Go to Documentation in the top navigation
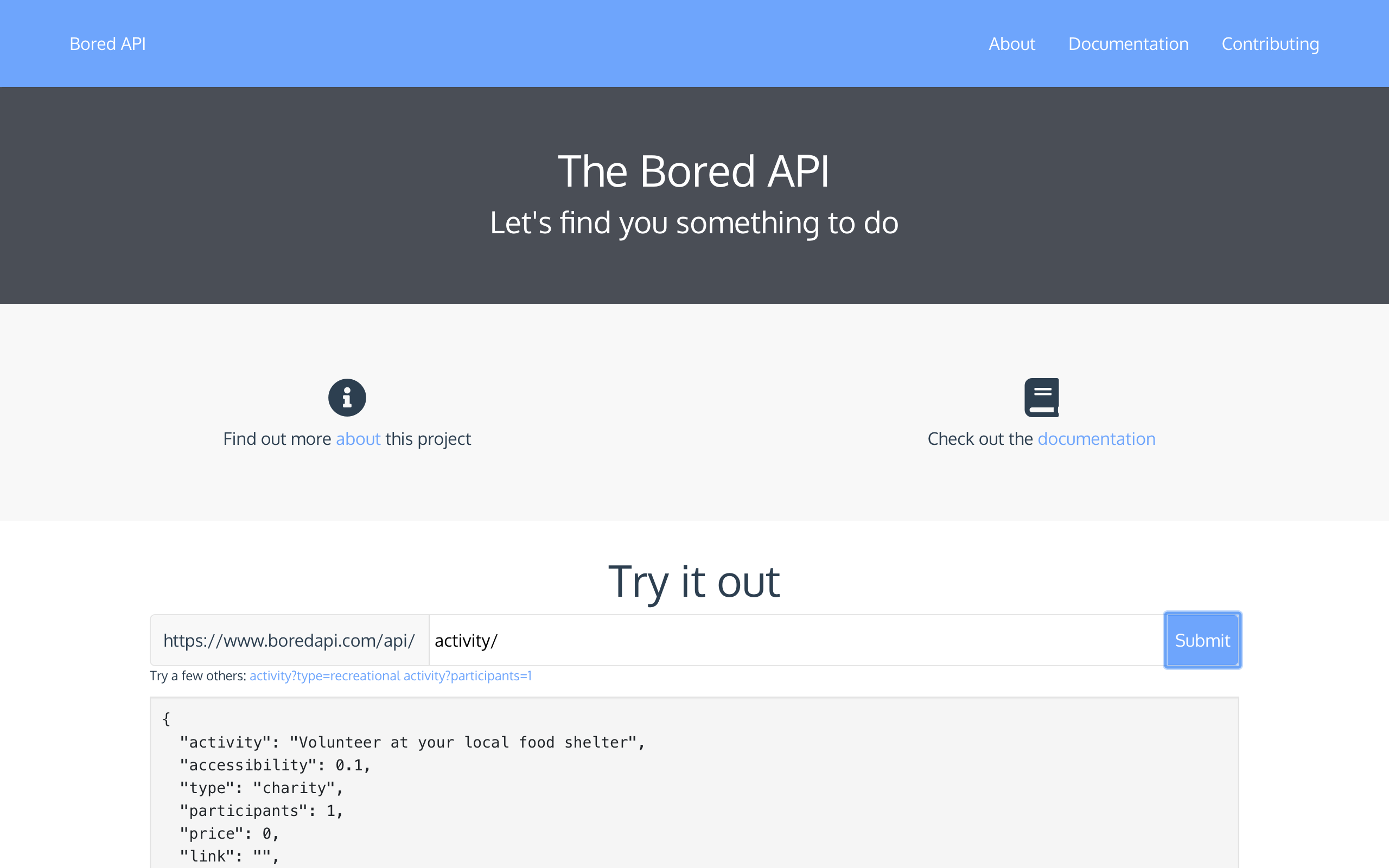This screenshot has width=1389, height=868. tap(1128, 43)
